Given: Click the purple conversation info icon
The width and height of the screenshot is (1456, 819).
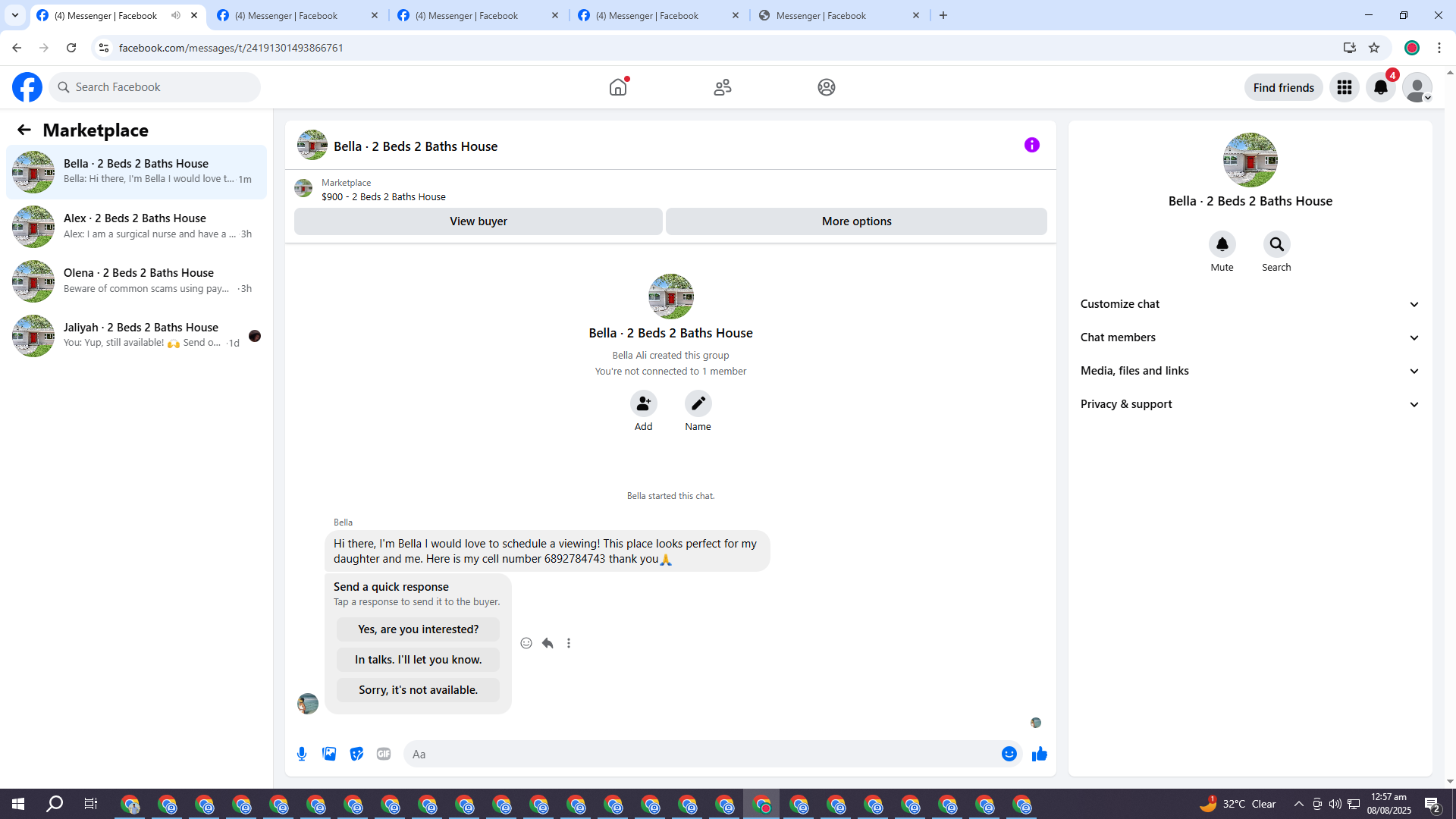Looking at the screenshot, I should point(1031,145).
